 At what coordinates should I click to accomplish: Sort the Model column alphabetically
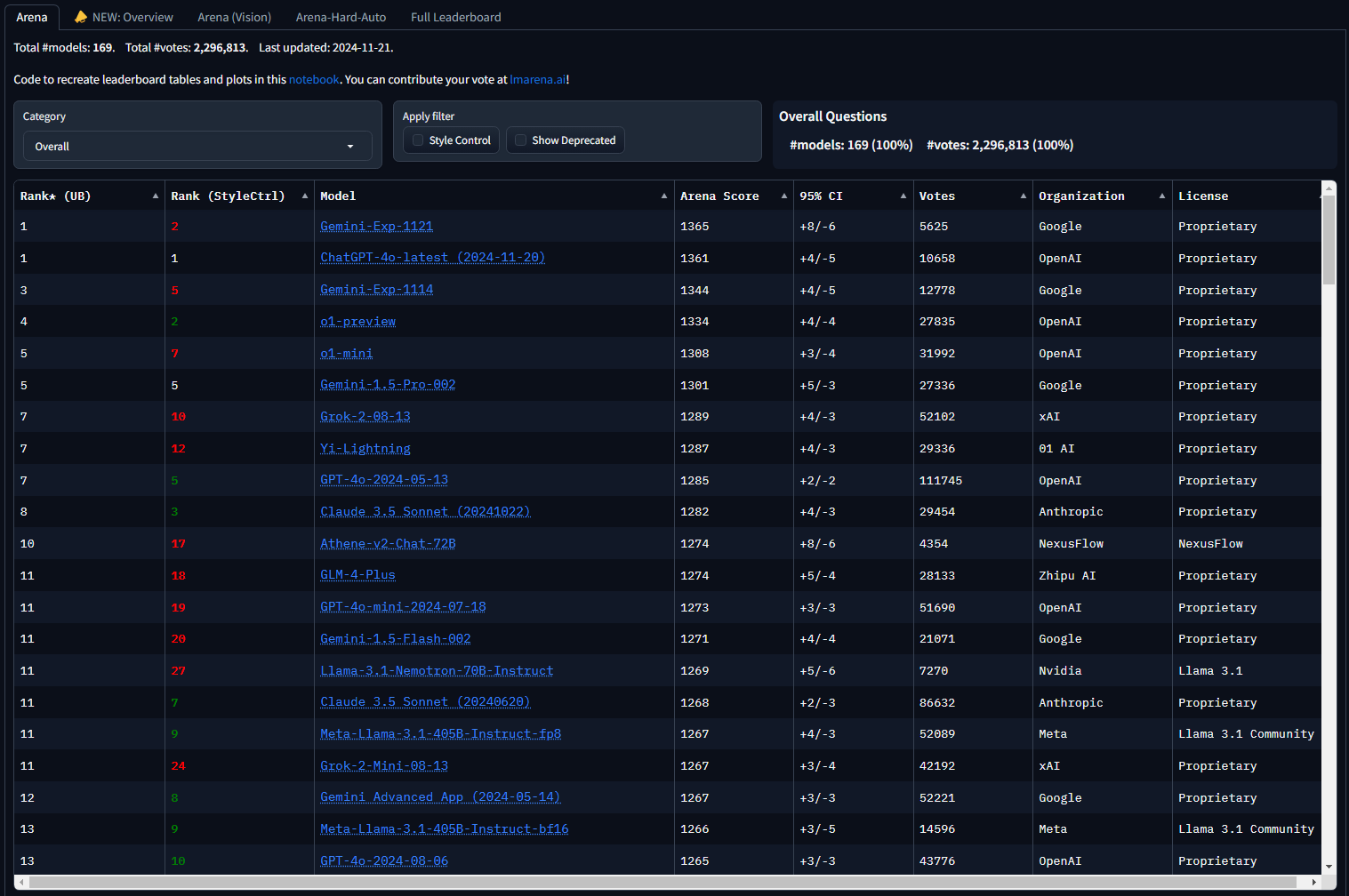(664, 195)
